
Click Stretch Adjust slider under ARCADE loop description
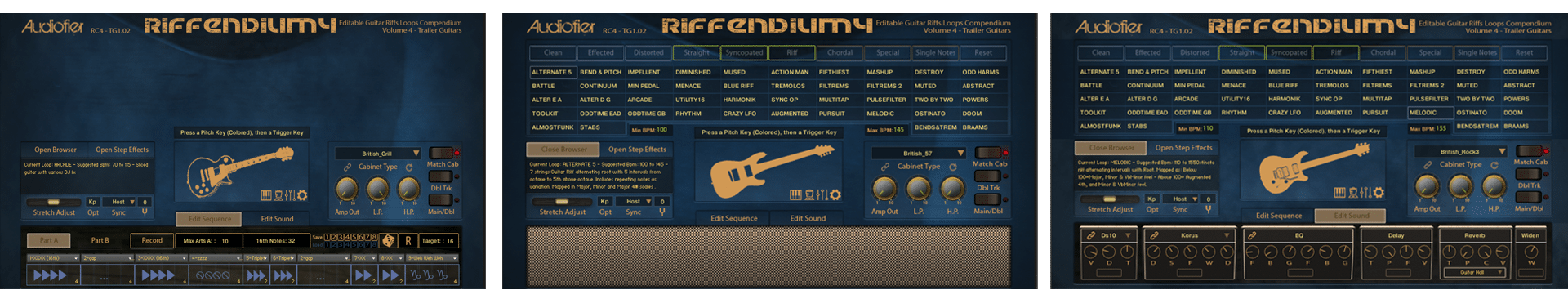coord(54,202)
